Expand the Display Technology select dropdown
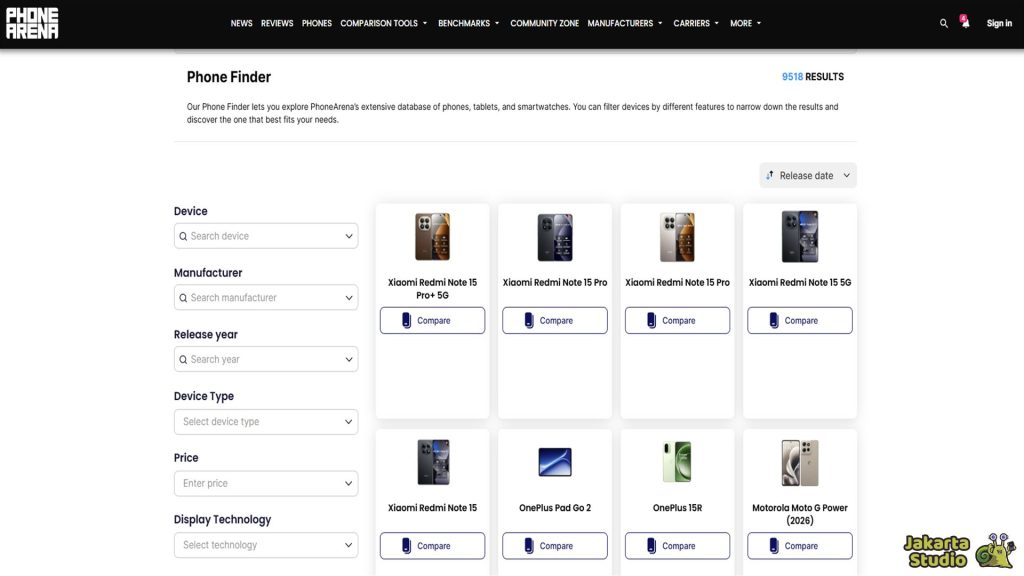The image size is (1024, 576). click(266, 545)
